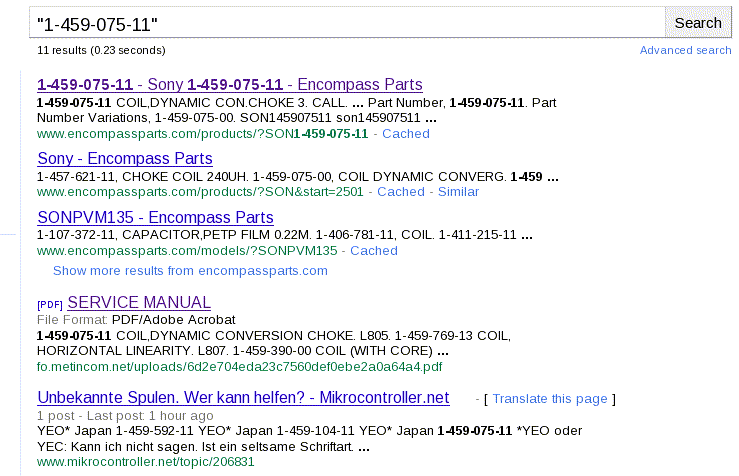Click the '11 results (0.23 seconds)' text
Image resolution: width=739 pixels, height=476 pixels.
click(x=101, y=50)
